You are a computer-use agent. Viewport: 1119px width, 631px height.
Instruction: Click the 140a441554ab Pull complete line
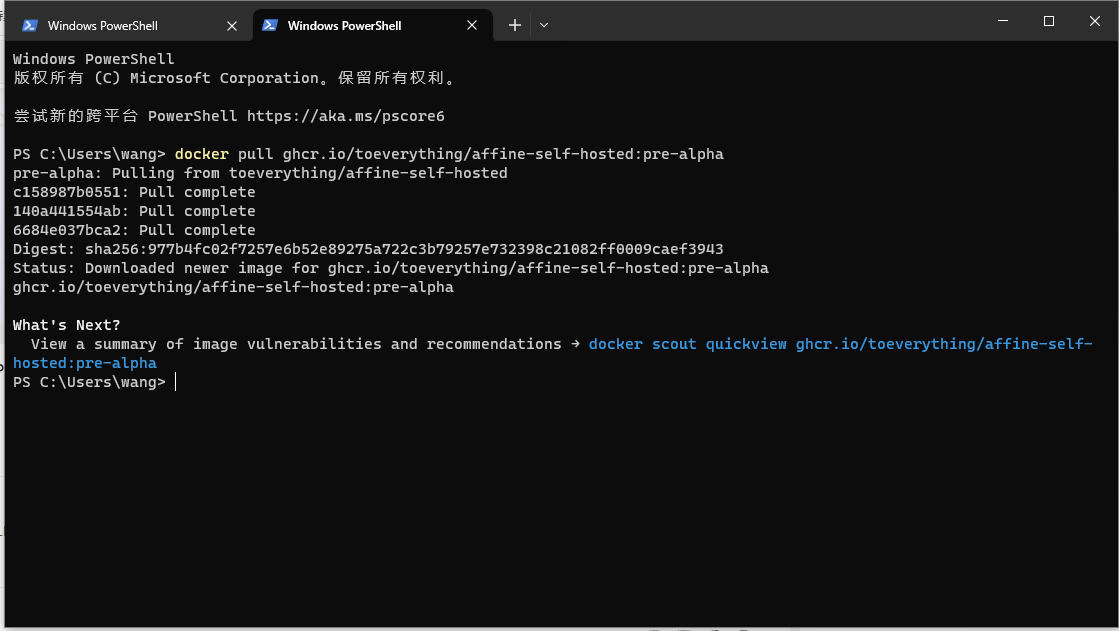[x=134, y=211]
